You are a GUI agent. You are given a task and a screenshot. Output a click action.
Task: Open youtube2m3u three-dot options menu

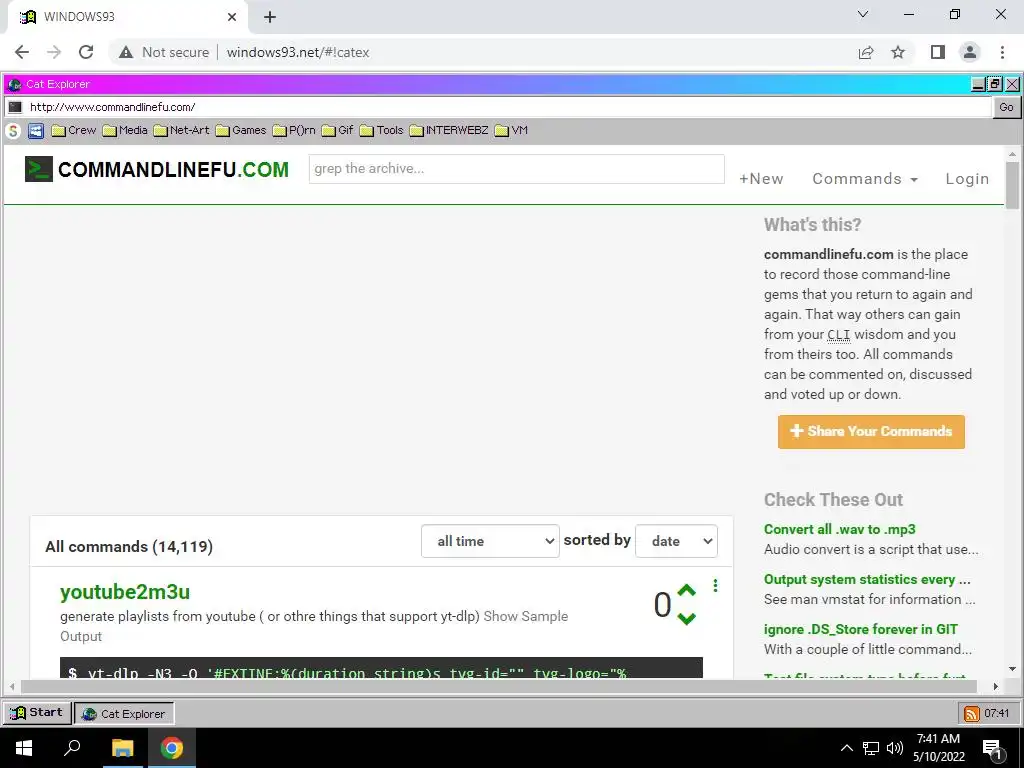(x=716, y=586)
